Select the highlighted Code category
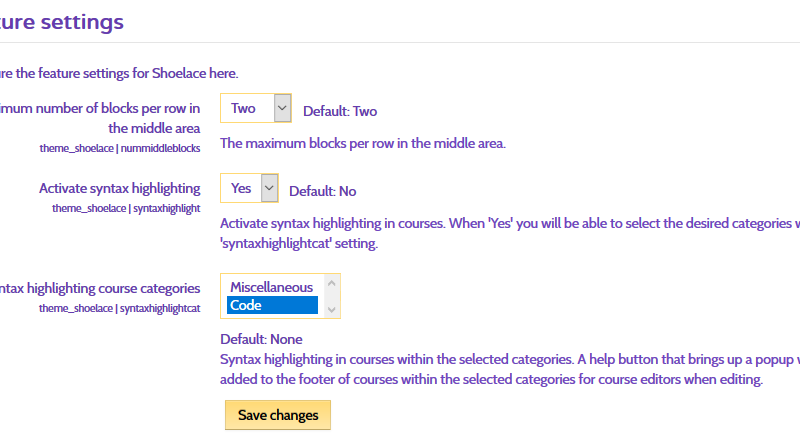Viewport: 800px width, 438px height. point(272,305)
